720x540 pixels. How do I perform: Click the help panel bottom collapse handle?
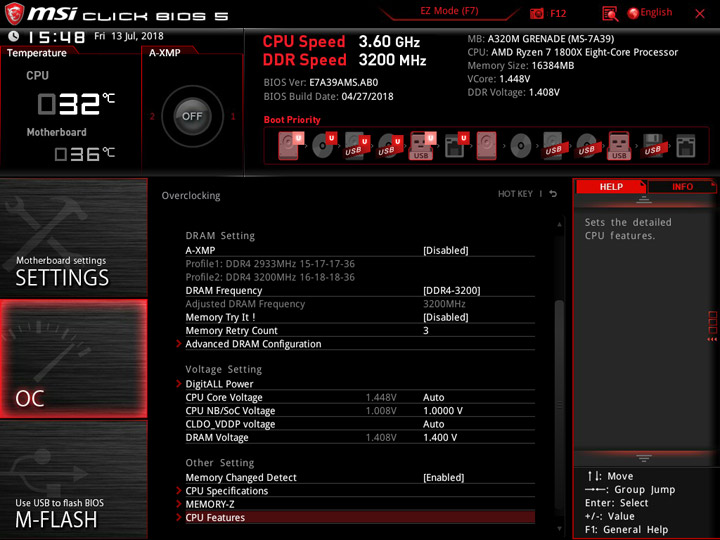[643, 458]
